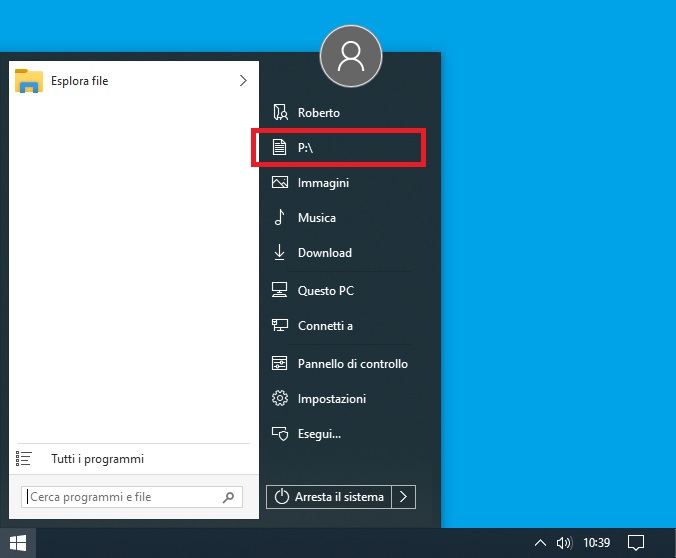Viewport: 676px width, 558px height.
Task: Open the Action Center notification icon
Action: pyautogui.click(x=636, y=542)
